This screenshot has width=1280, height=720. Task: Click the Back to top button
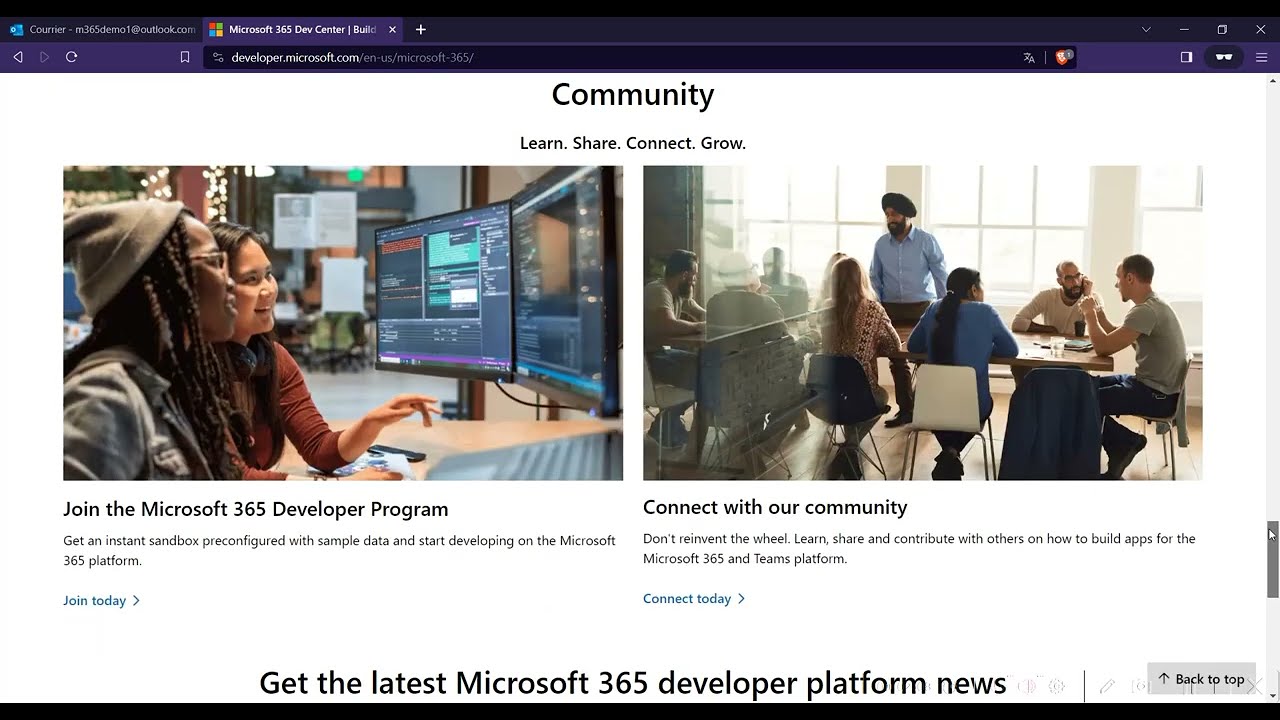[1200, 679]
